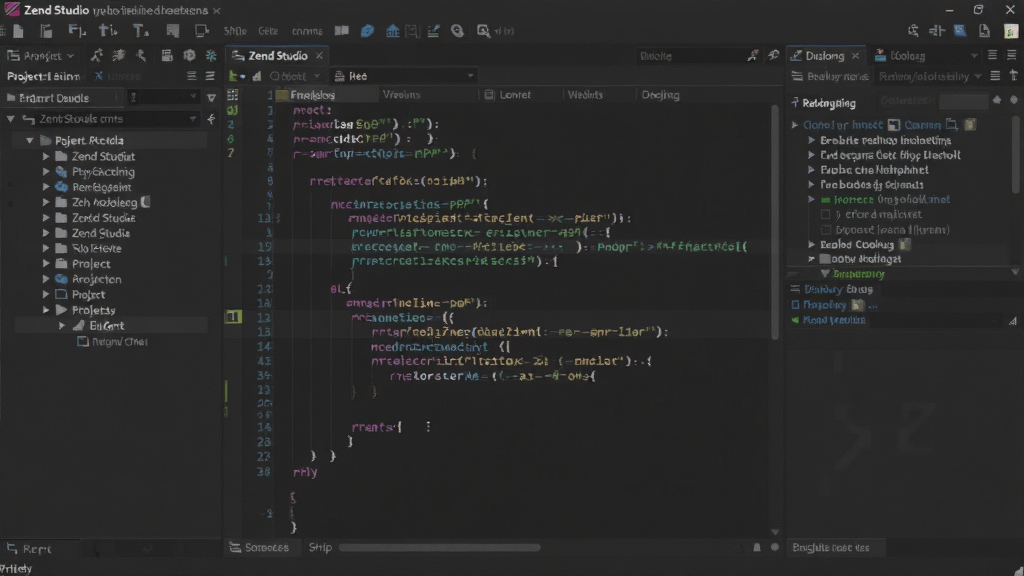Close the Zend Studio editor tab
This screenshot has width=1024, height=576.
click(319, 56)
